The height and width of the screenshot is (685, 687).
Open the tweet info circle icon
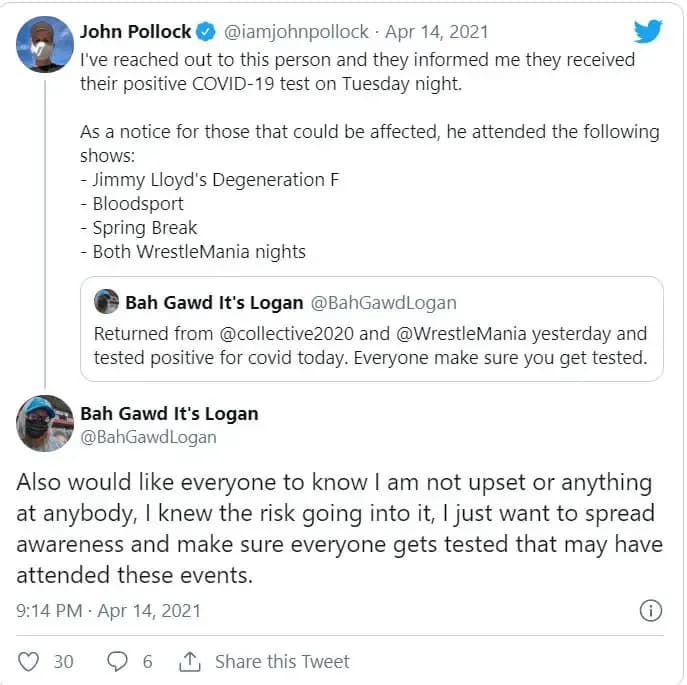[649, 610]
